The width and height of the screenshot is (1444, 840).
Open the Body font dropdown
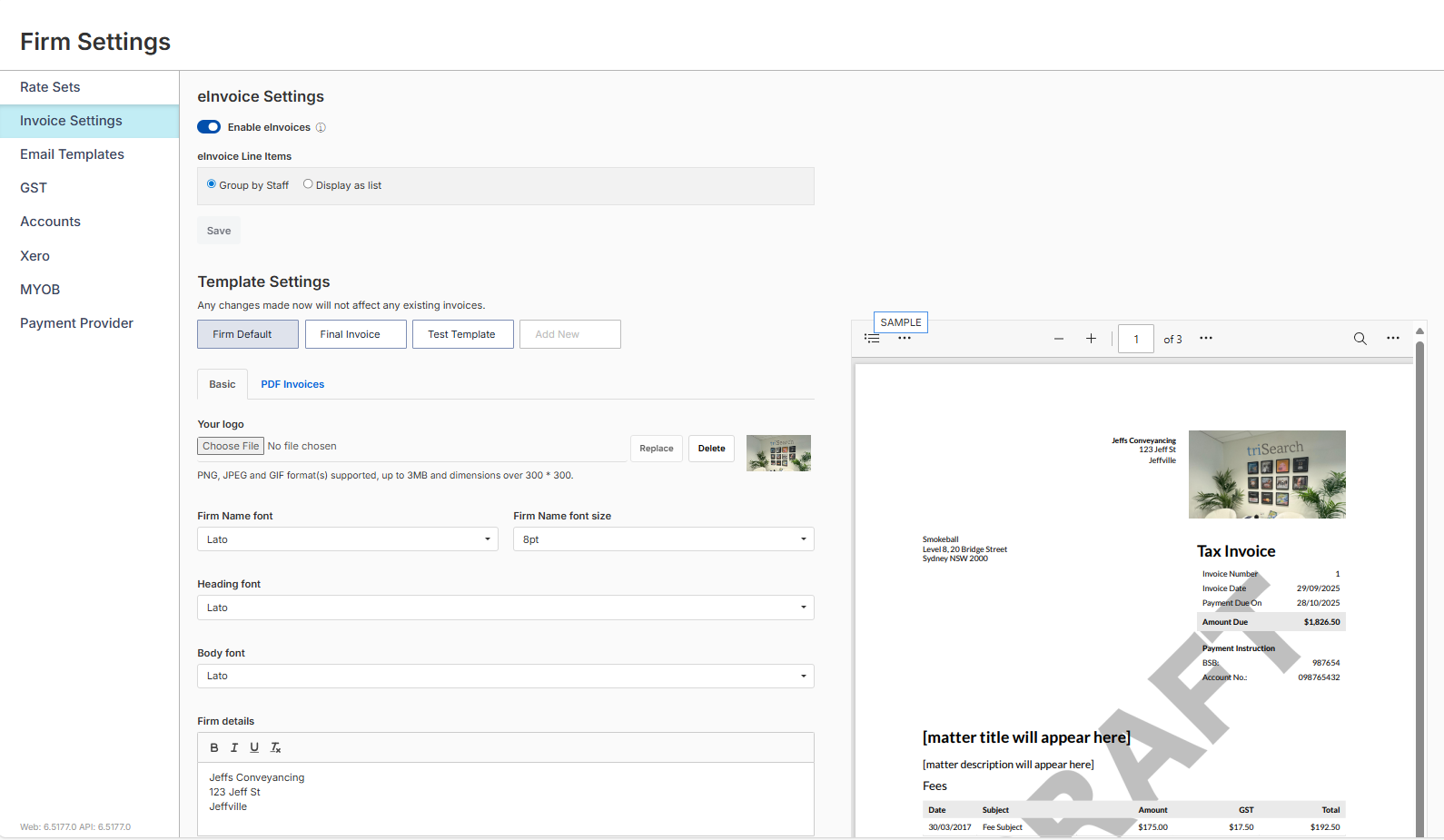tap(506, 676)
